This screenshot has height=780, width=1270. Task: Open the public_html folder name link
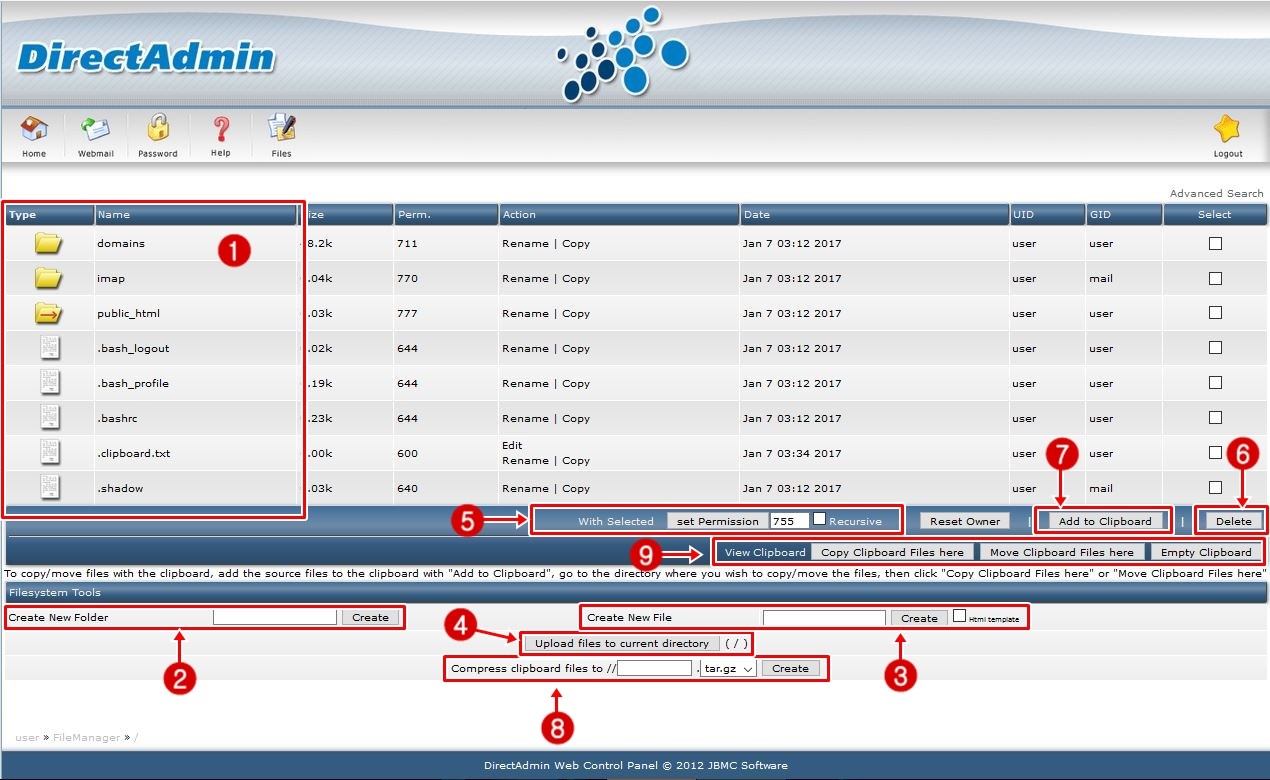click(128, 313)
